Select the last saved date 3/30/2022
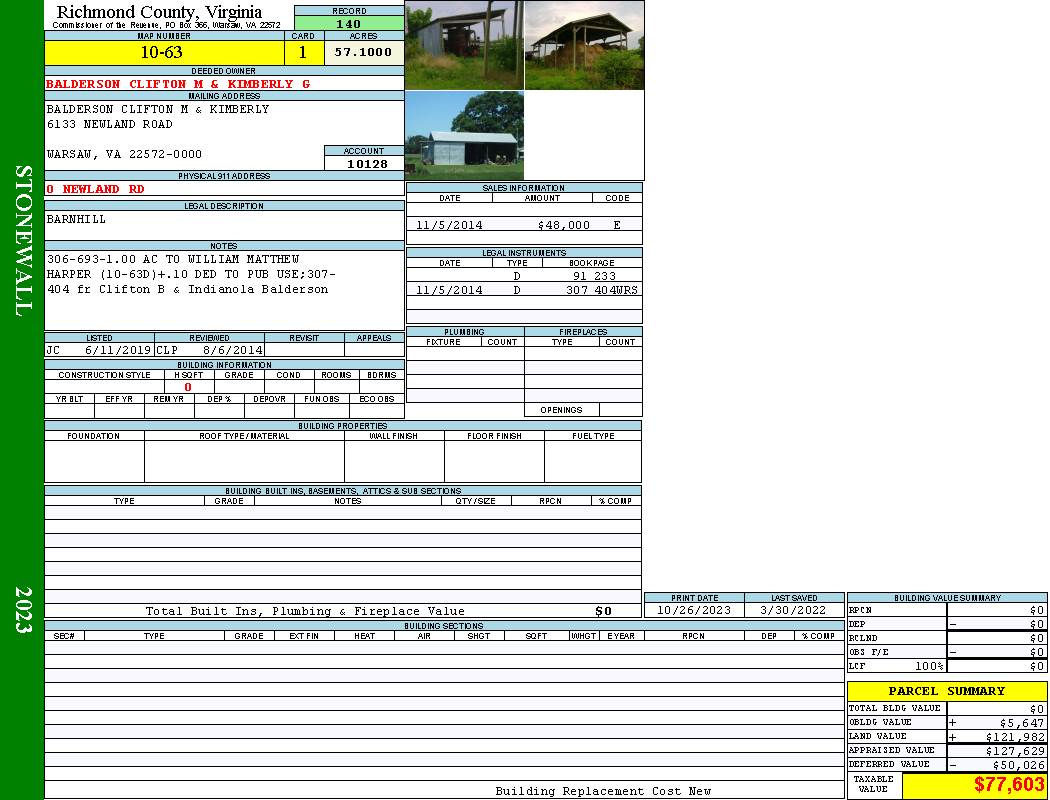 pos(793,610)
